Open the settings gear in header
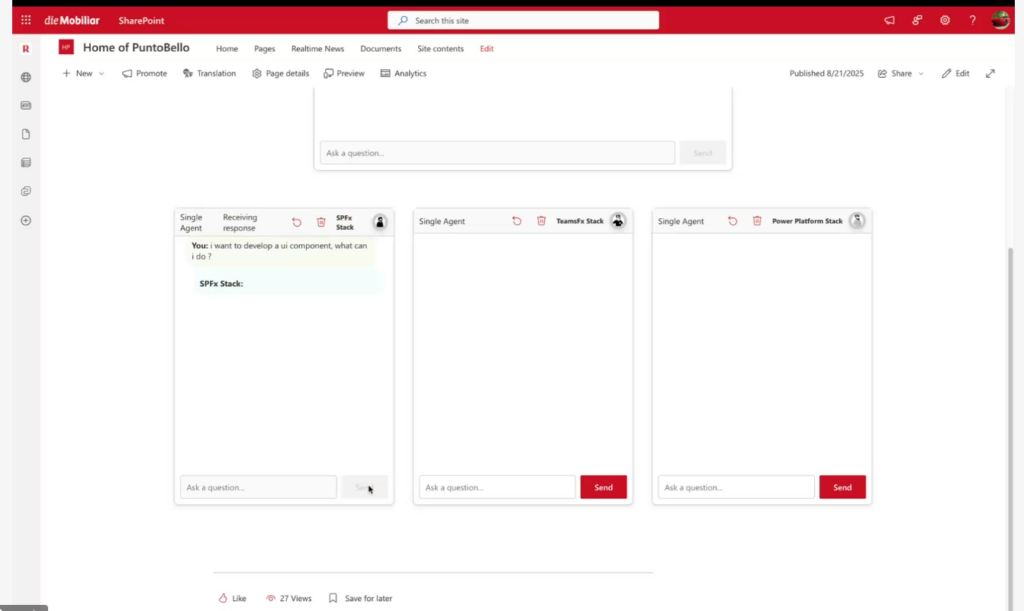Image resolution: width=1024 pixels, height=611 pixels. 945,20
